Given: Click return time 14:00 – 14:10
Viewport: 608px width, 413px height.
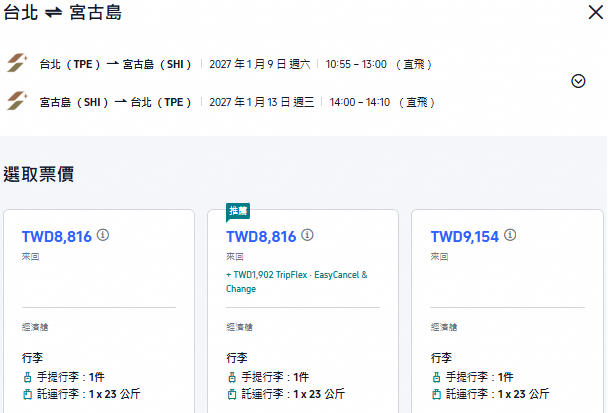Looking at the screenshot, I should (x=359, y=102).
